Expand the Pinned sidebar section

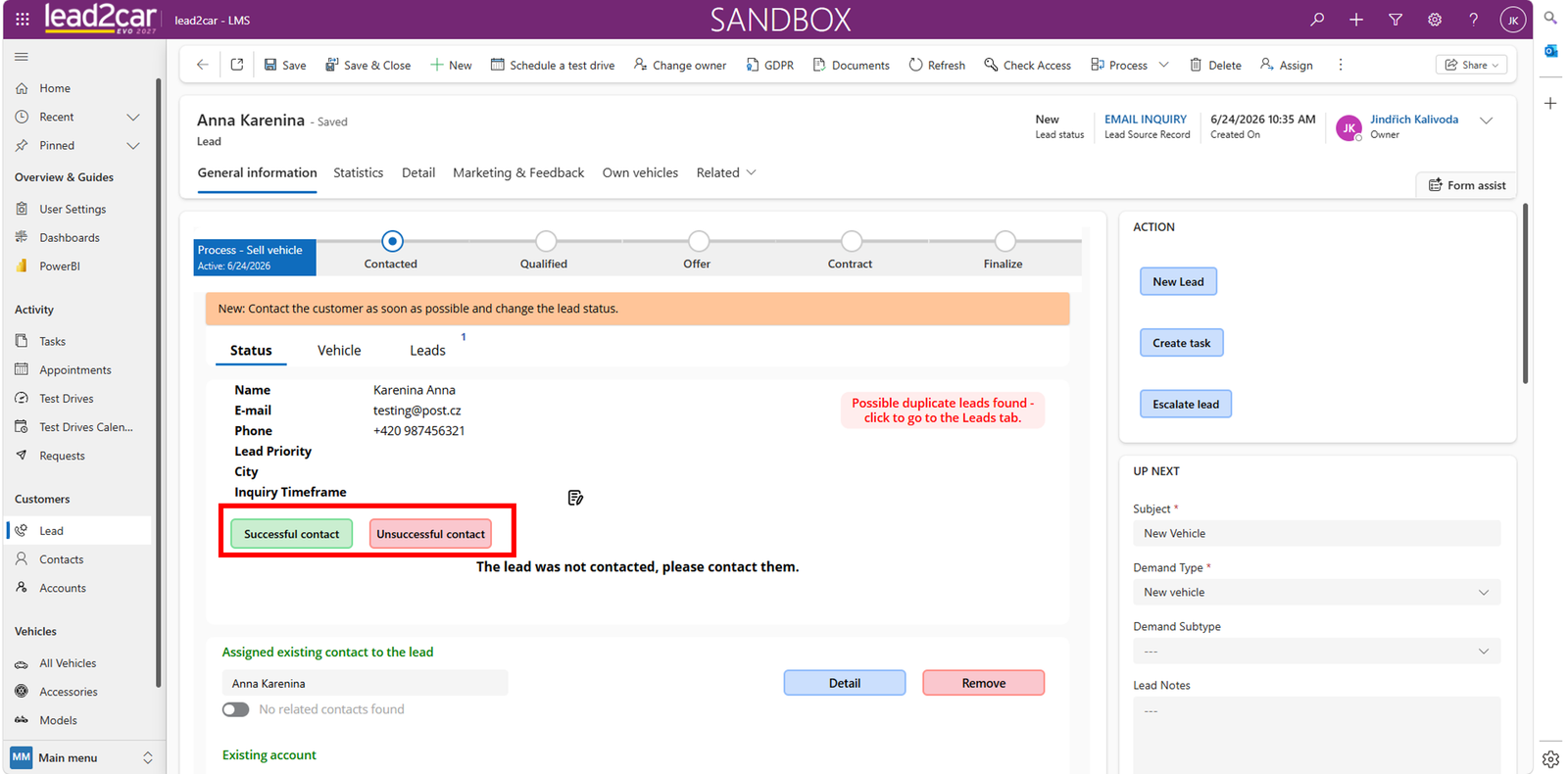point(133,145)
